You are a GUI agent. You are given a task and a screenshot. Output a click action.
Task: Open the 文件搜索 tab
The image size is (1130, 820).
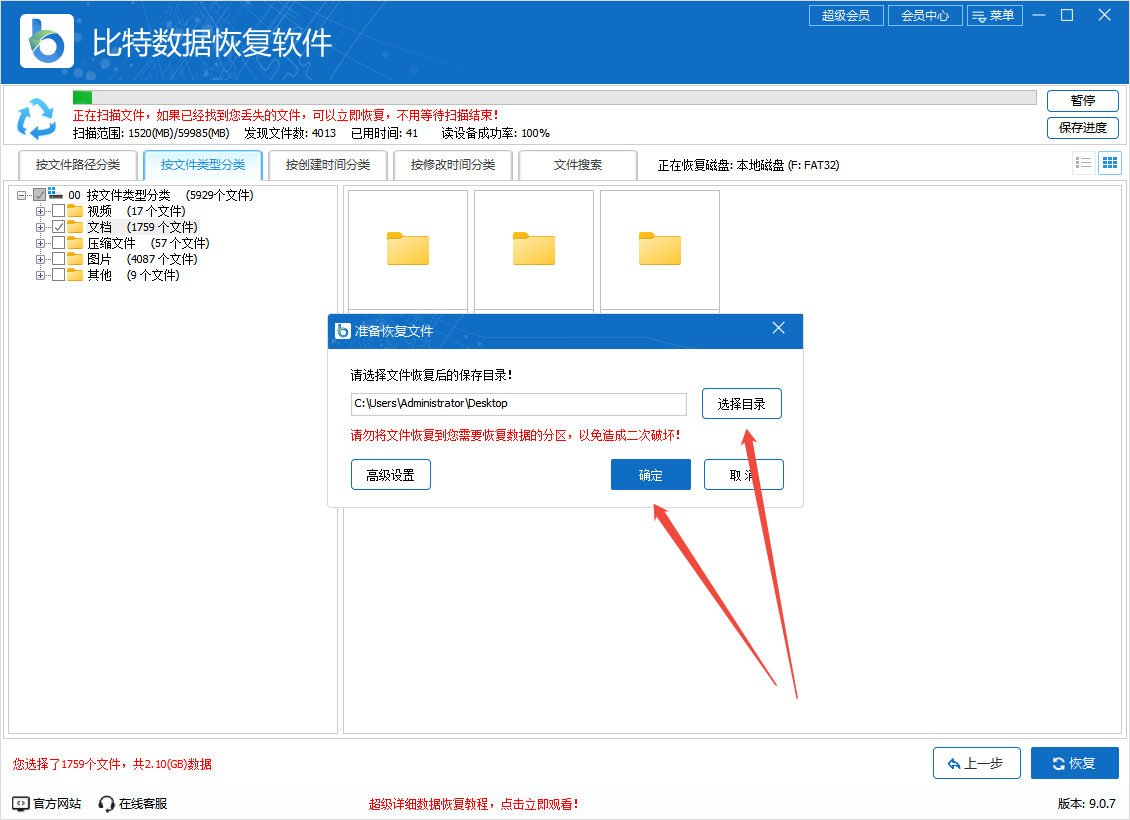tap(578, 165)
